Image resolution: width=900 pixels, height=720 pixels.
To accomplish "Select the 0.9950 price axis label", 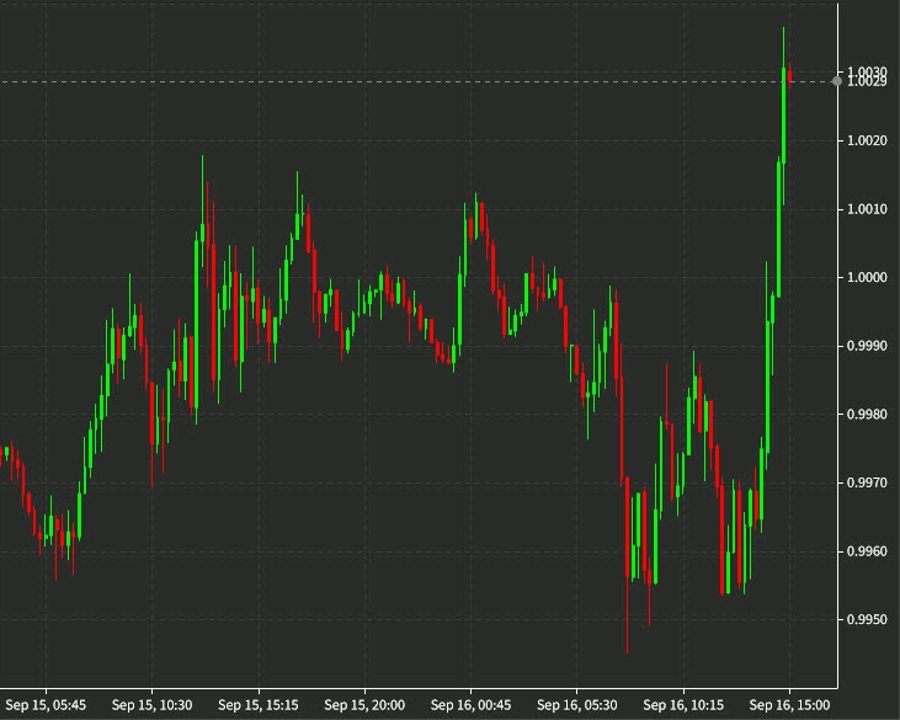I will (x=867, y=620).
